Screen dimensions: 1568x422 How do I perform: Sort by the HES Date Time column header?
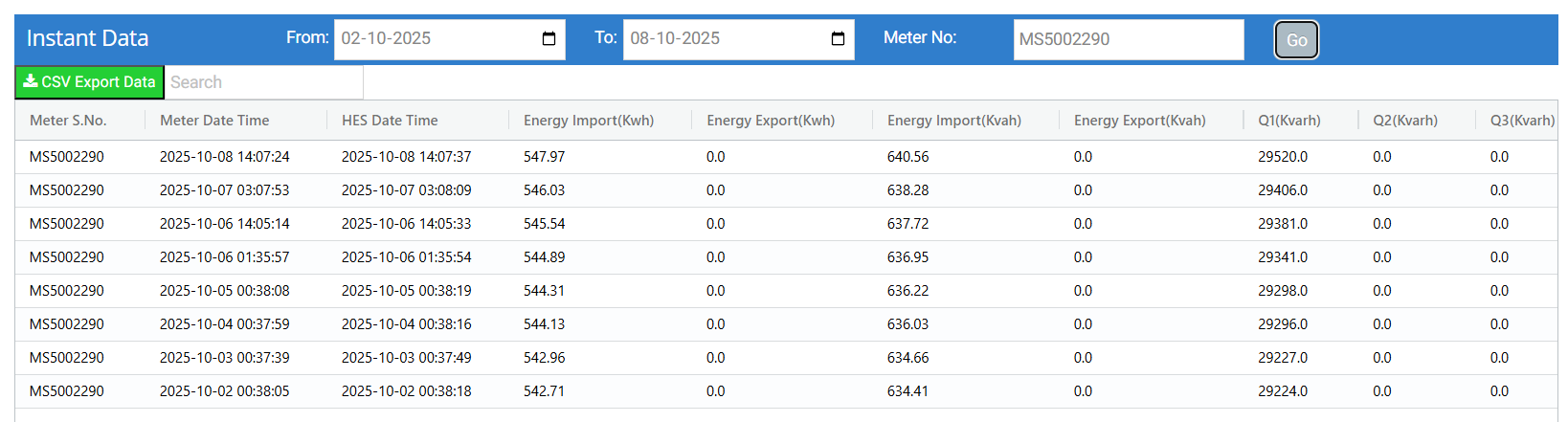[x=390, y=121]
